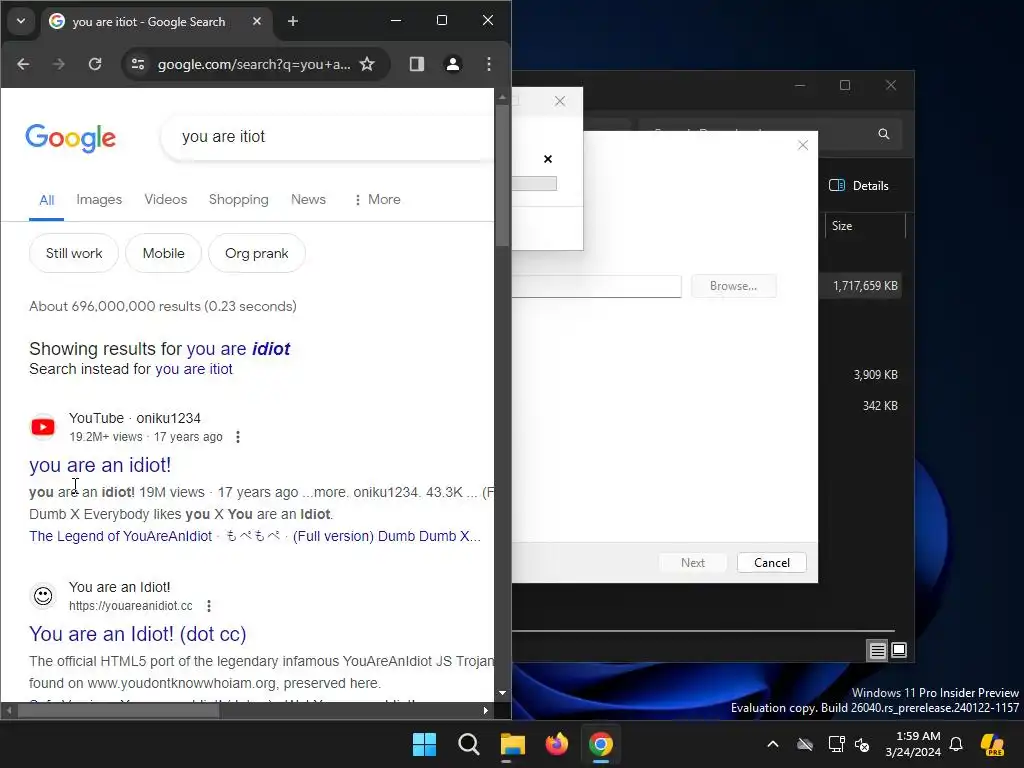This screenshot has width=1024, height=768.
Task: Select the 'Mobile' suggestion chip
Action: pos(163,253)
